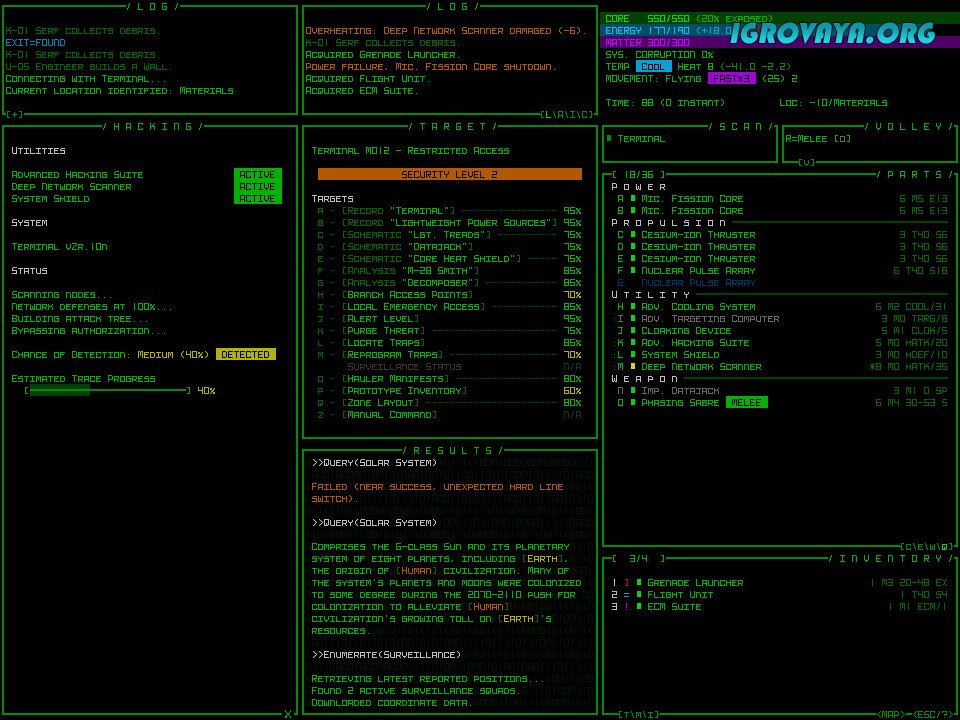Click yellow status square beside Deep Network Scanner
The height and width of the screenshot is (720, 960).
(633, 367)
